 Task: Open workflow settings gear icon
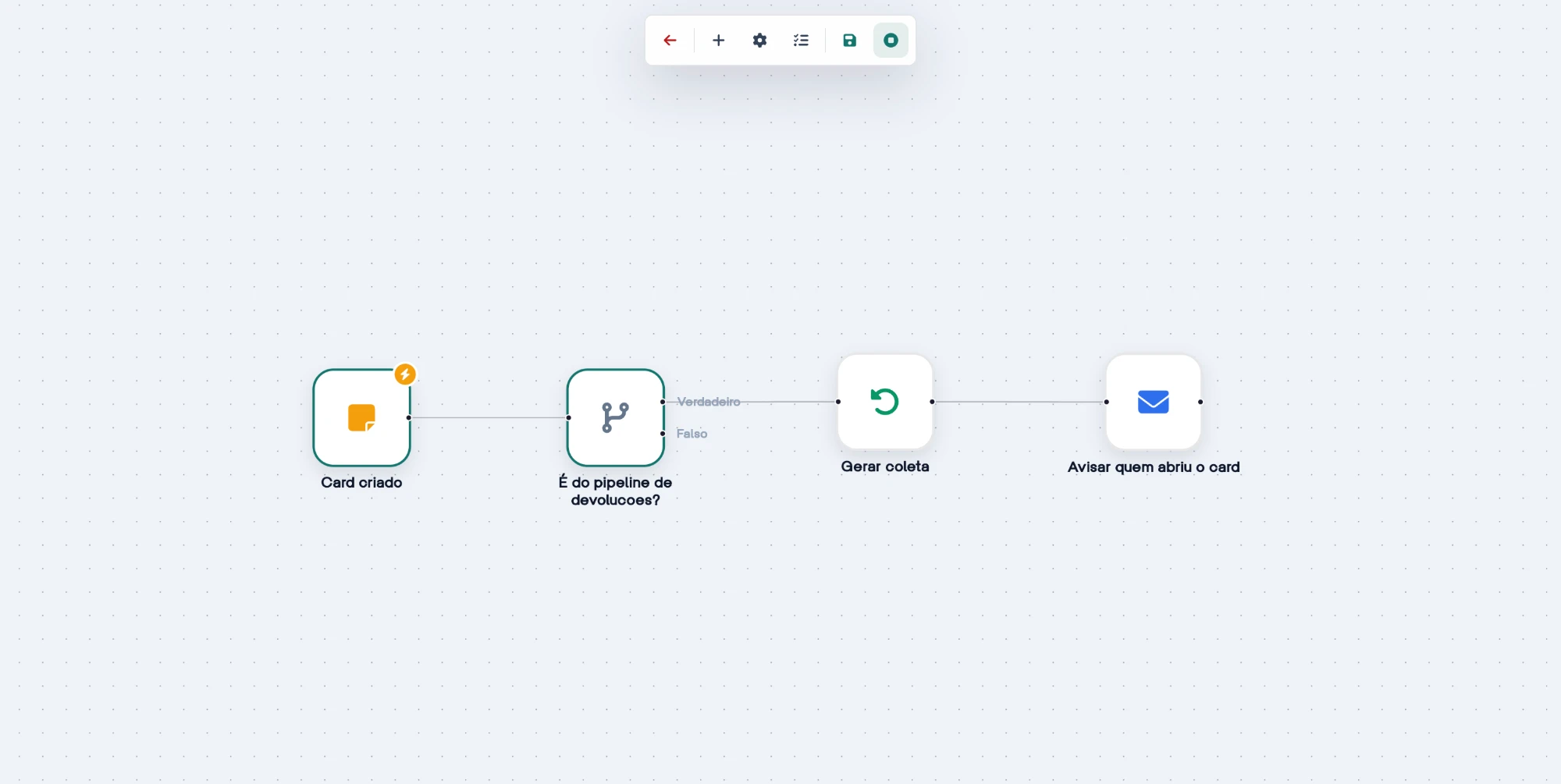759,41
